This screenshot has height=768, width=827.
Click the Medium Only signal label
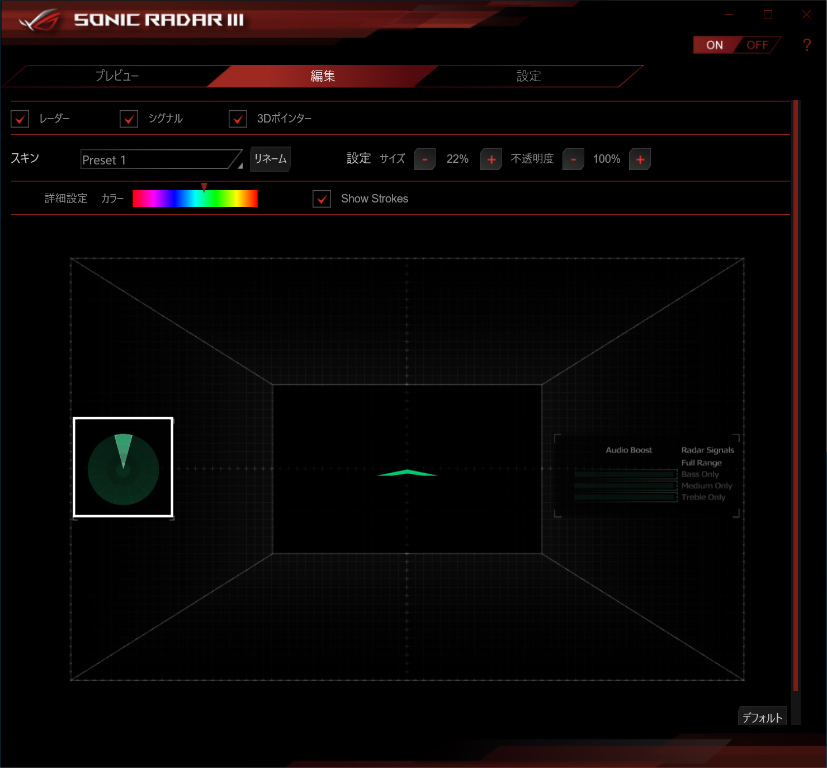click(x=707, y=486)
